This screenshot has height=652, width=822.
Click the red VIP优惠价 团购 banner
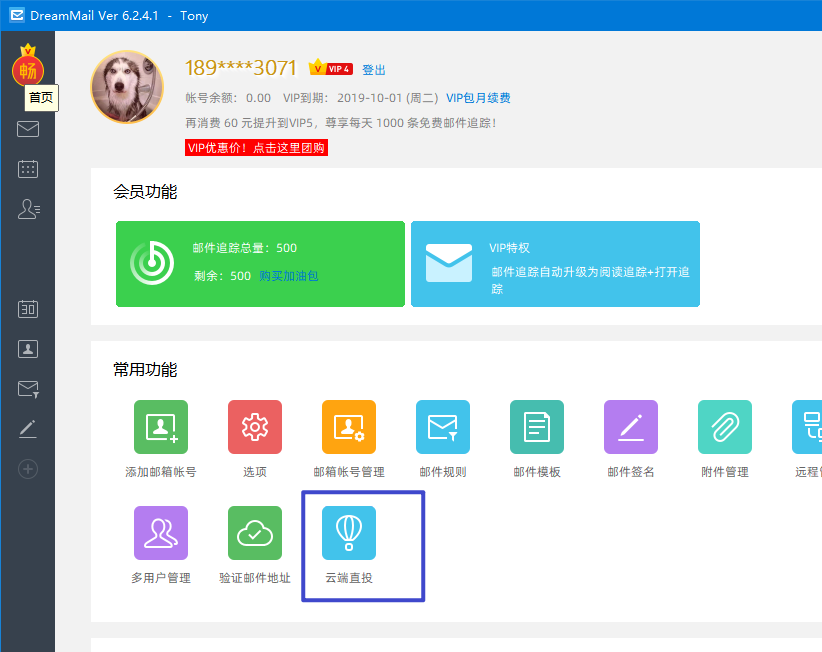256,148
